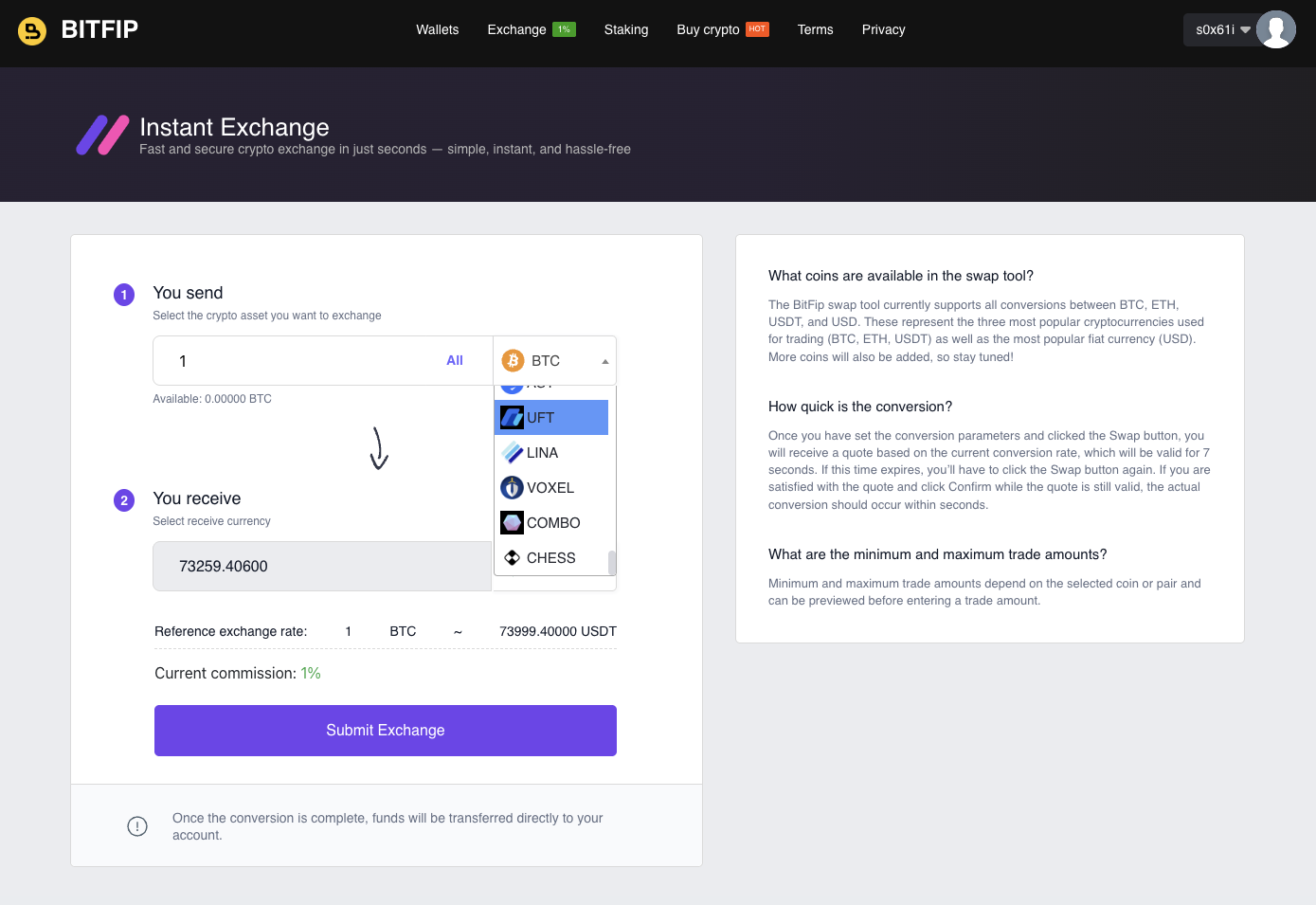The height and width of the screenshot is (905, 1316).
Task: Click the COMBO coin icon
Action: coord(512,523)
